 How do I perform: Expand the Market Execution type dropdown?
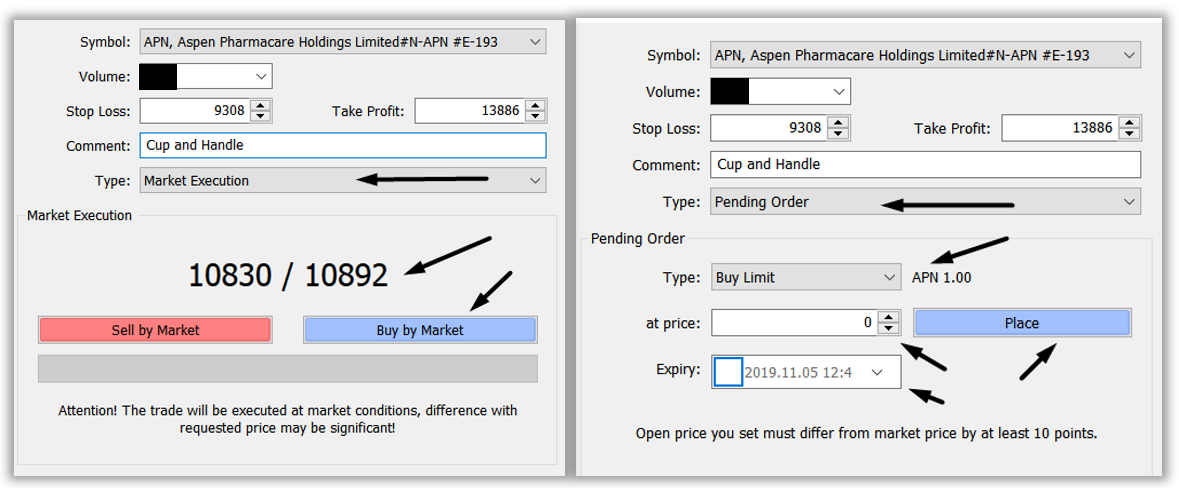[535, 180]
